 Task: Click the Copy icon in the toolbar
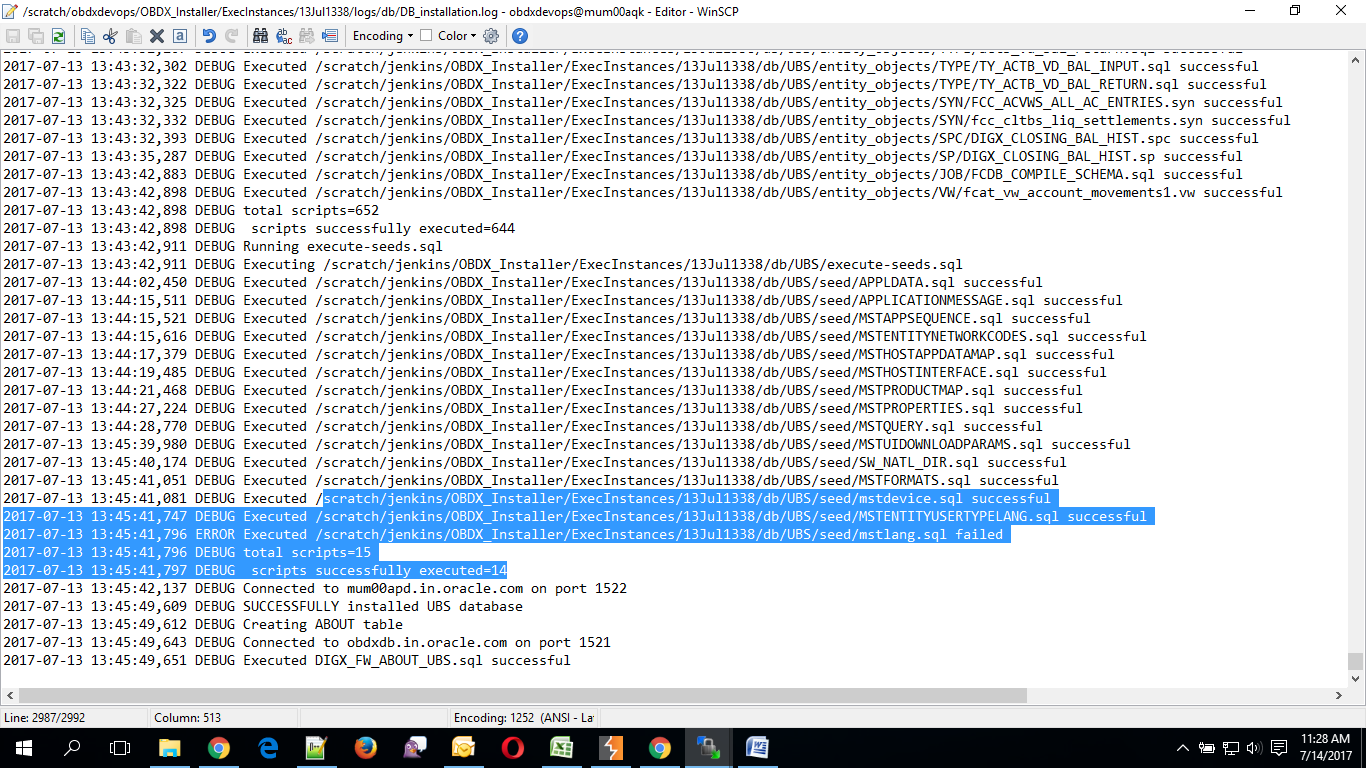pyautogui.click(x=88, y=36)
